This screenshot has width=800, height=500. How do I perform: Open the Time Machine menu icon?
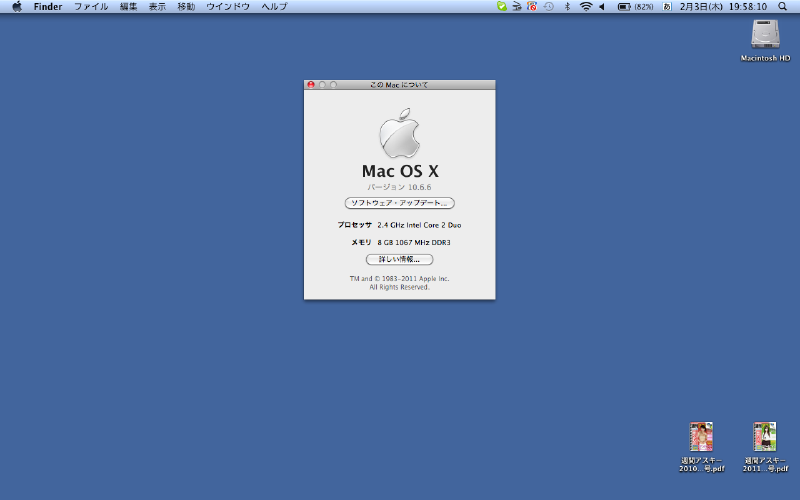coord(549,7)
